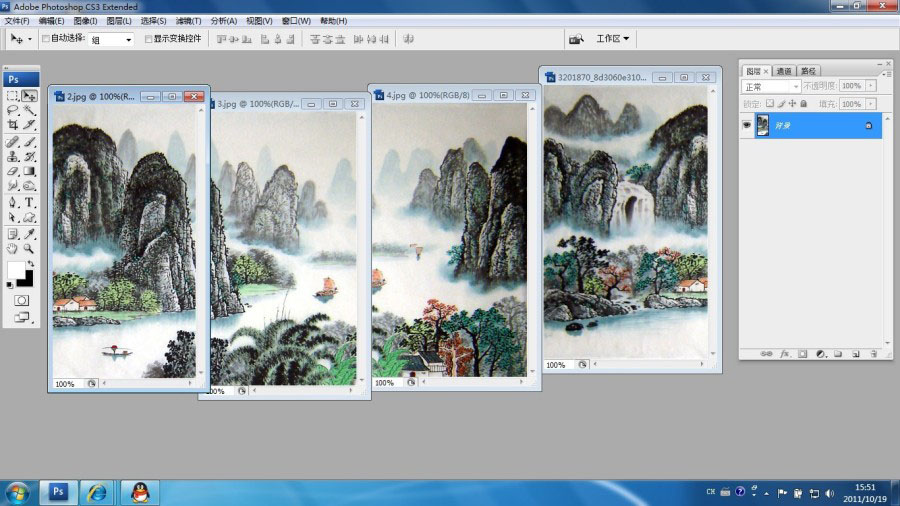Screen dimensions: 900x506
Task: Select the Clone Stamp tool
Action: tap(13, 156)
